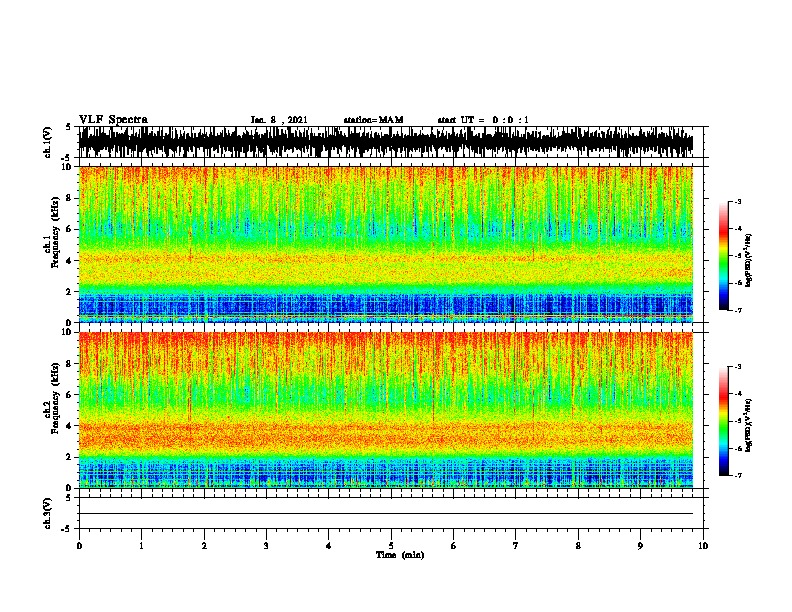
Task: Click the ch.2 frequency axis "8" tick label
Action: 69,363
